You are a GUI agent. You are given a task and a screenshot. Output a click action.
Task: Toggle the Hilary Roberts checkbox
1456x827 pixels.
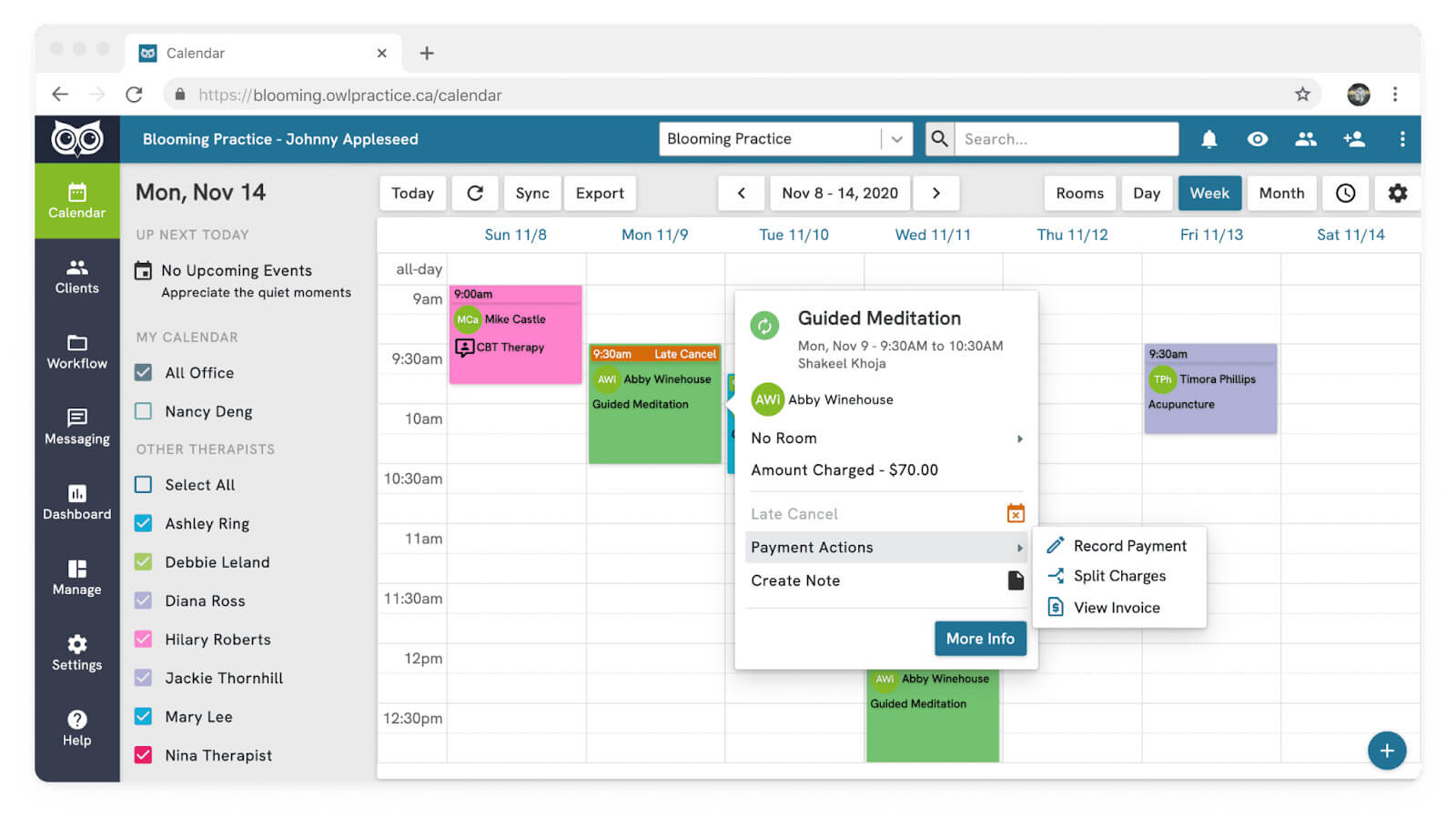pos(143,639)
